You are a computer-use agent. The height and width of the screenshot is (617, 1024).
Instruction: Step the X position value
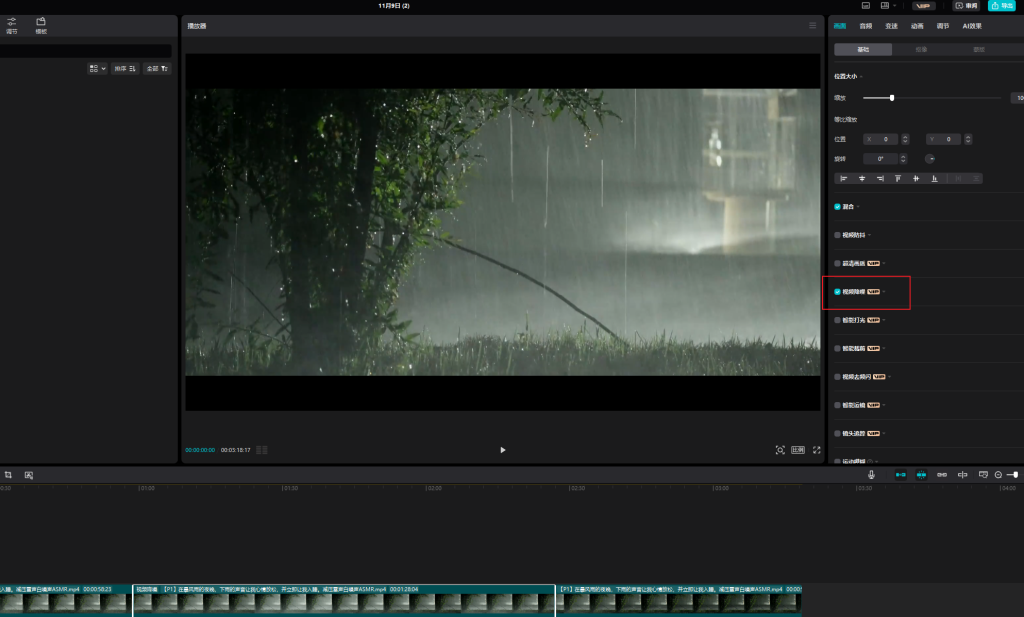tap(905, 139)
